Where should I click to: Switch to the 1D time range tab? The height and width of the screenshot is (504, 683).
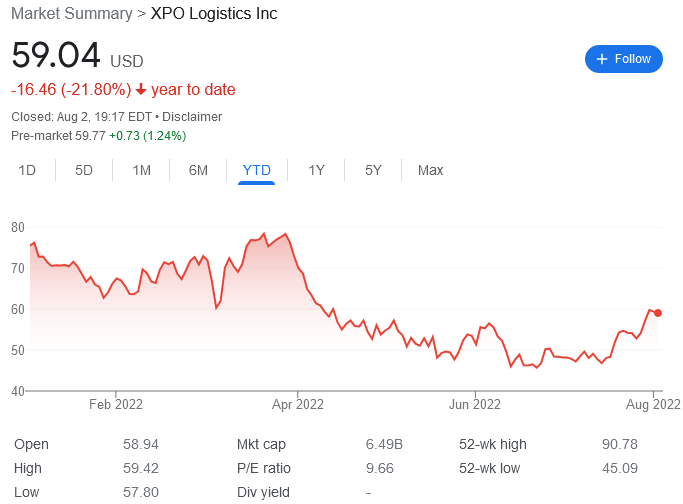pos(27,170)
